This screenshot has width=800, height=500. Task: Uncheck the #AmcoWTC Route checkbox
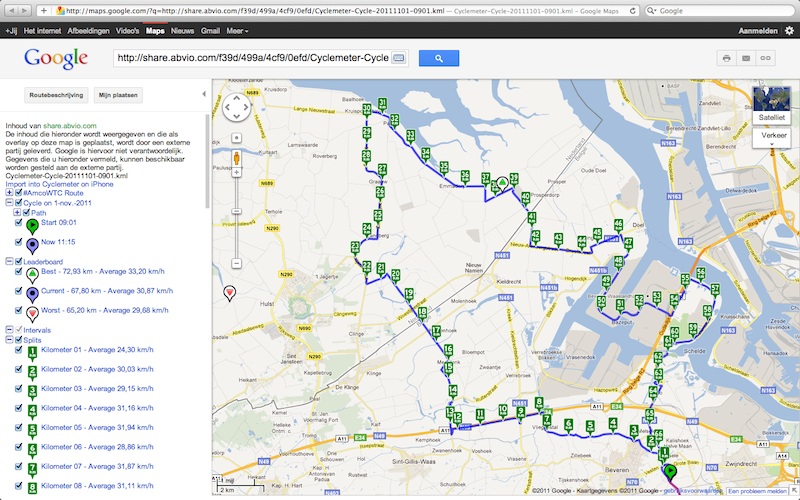pyautogui.click(x=19, y=193)
